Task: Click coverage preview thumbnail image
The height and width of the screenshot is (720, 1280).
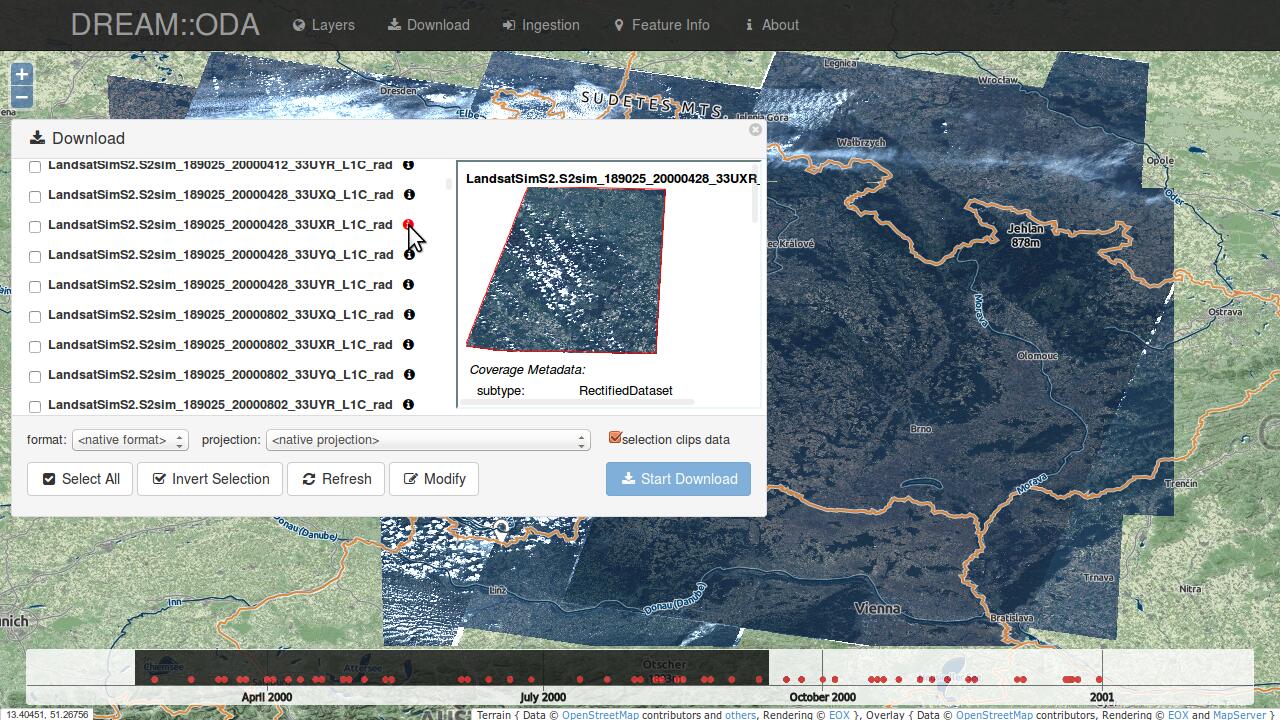Action: tap(567, 270)
